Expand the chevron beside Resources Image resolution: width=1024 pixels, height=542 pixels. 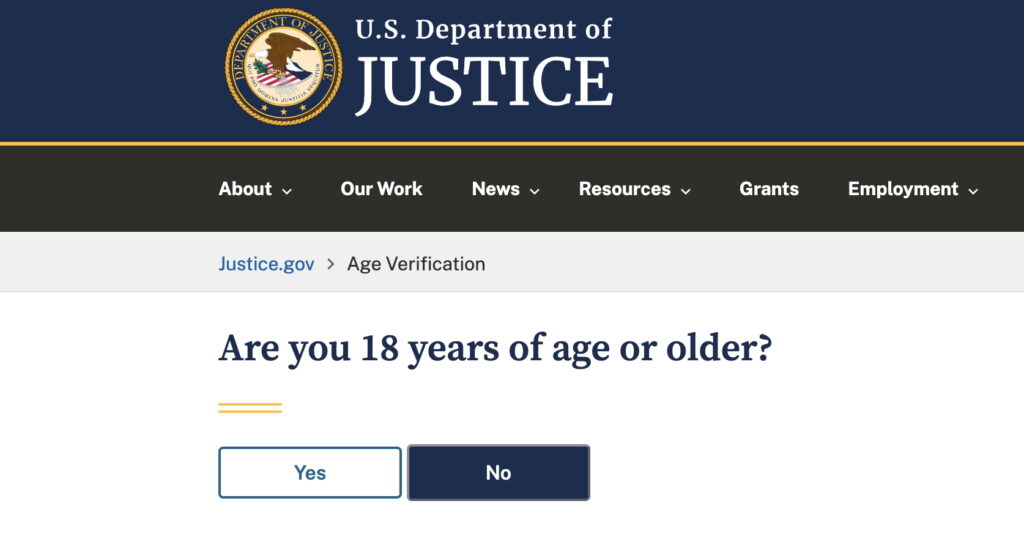pos(686,191)
